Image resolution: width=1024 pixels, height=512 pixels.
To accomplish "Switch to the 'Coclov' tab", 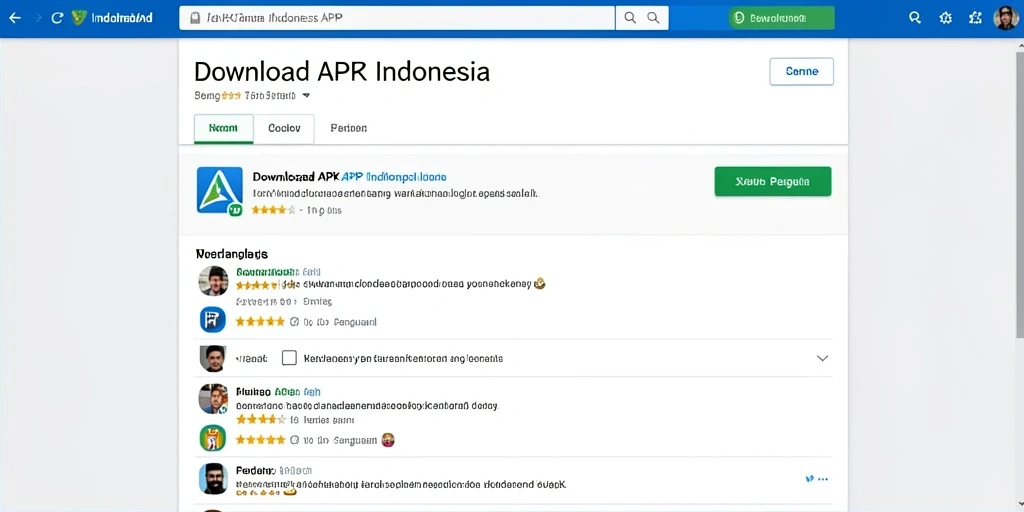I will coord(284,129).
